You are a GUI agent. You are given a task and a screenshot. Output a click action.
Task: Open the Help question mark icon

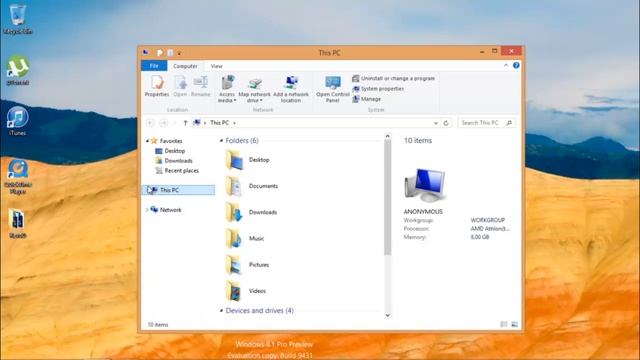tap(516, 65)
